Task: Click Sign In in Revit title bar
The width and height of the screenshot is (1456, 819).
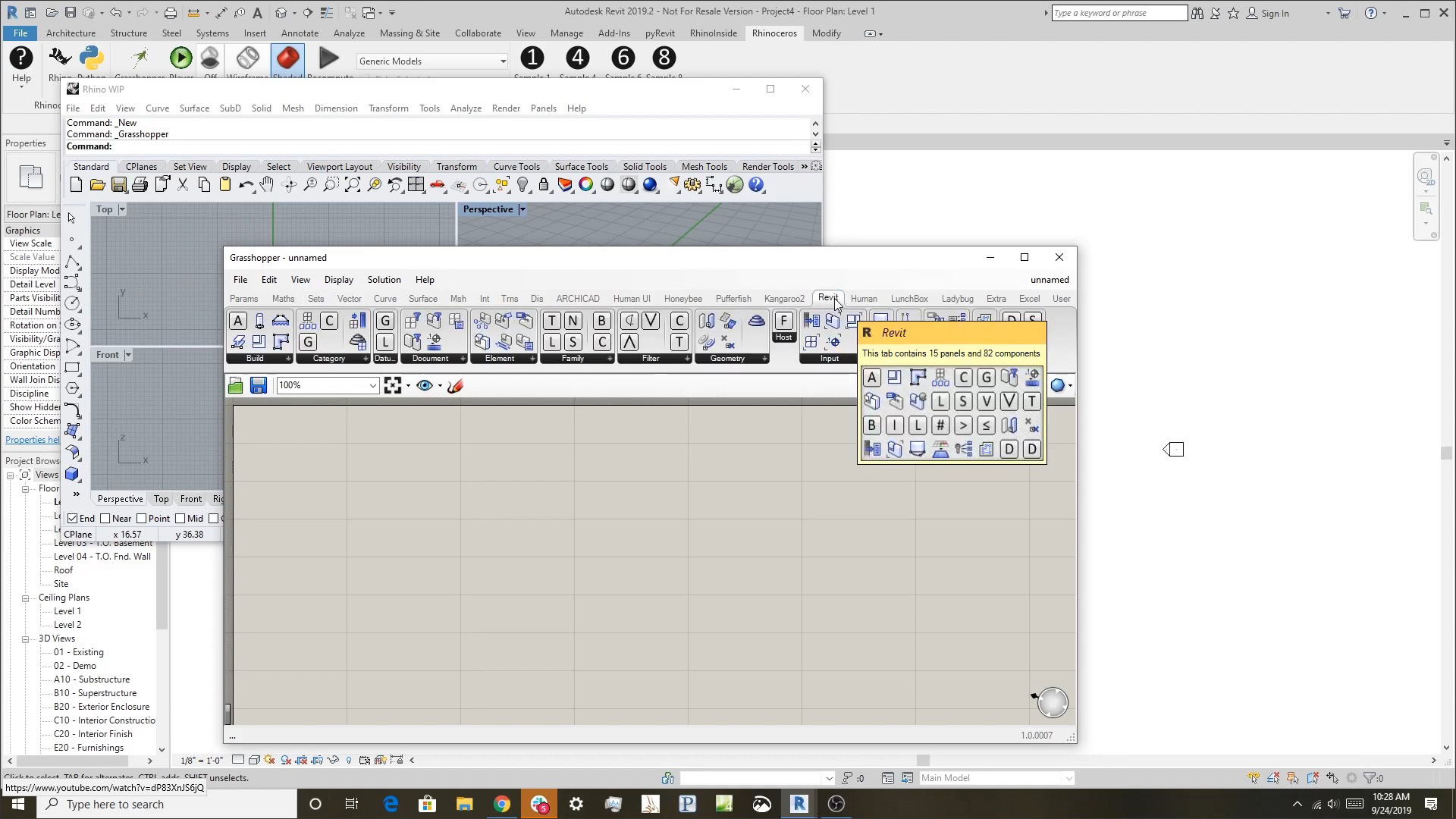Action: tap(1275, 13)
